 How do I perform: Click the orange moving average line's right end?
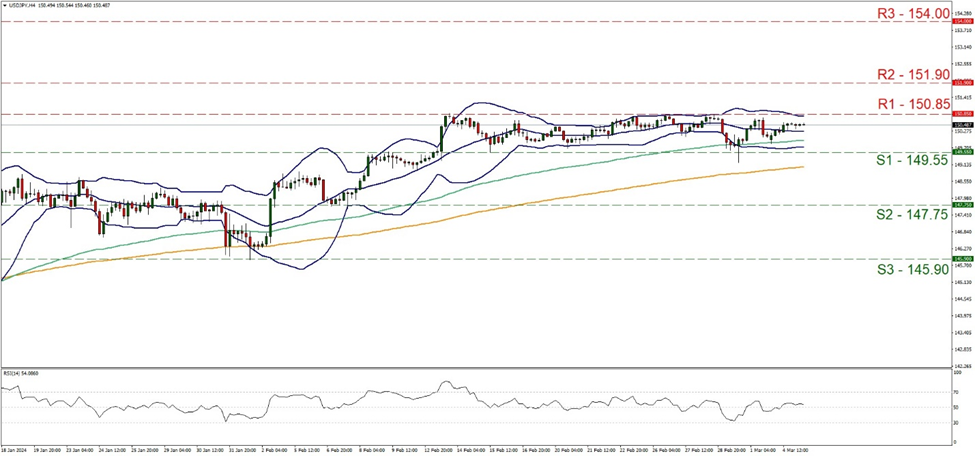tap(803, 167)
